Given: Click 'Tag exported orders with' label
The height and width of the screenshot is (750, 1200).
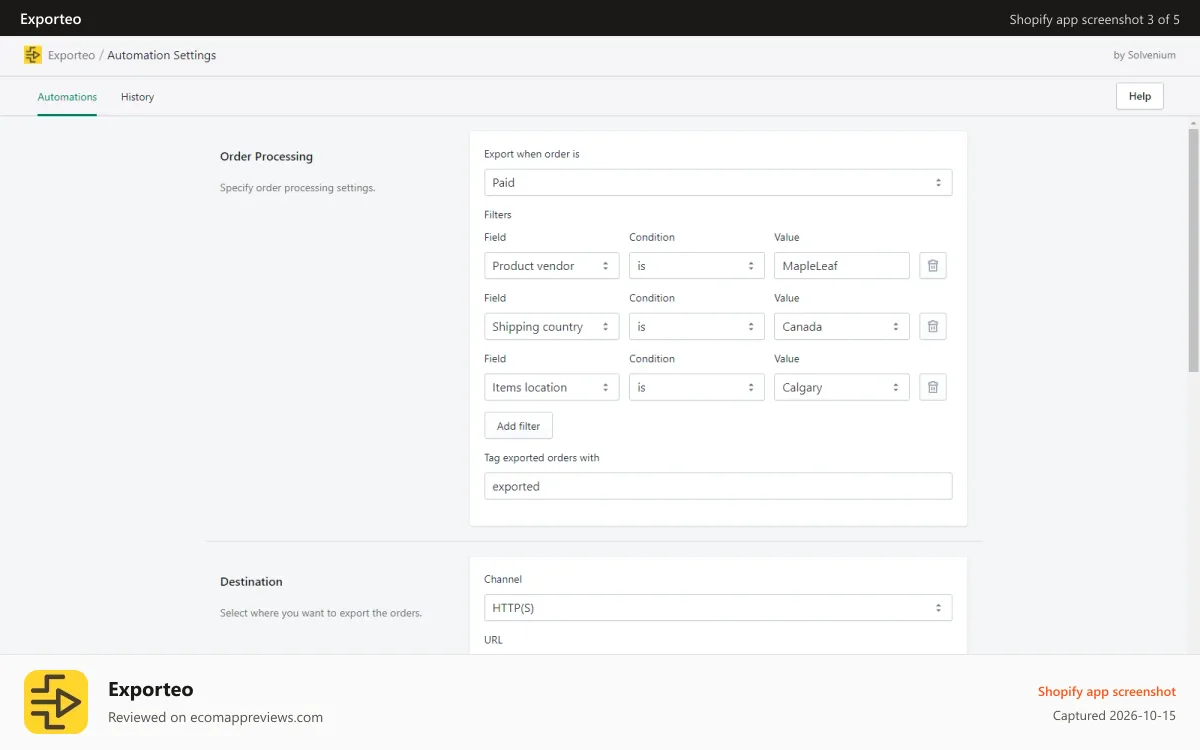Looking at the screenshot, I should 541,457.
